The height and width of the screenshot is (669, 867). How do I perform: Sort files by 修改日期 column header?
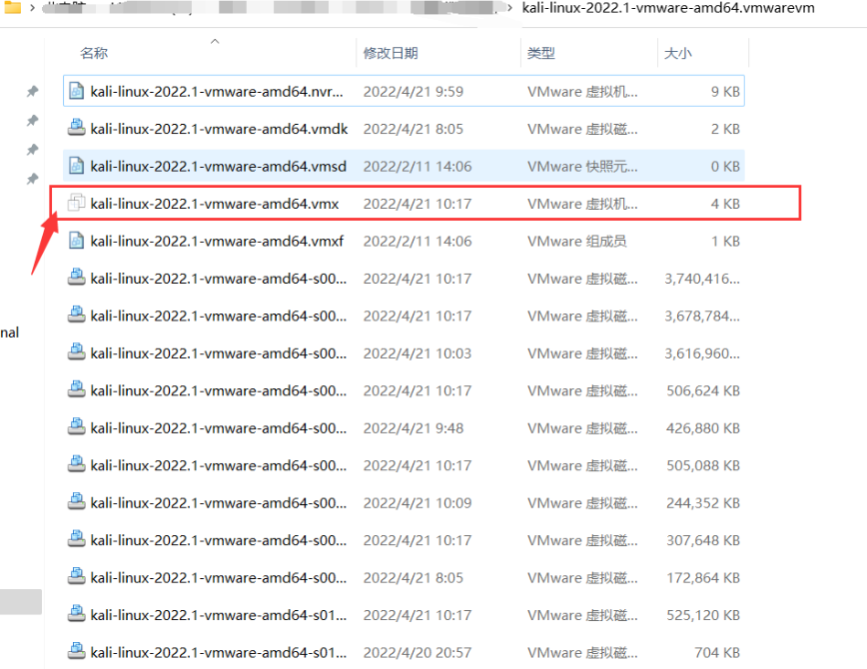[x=390, y=53]
